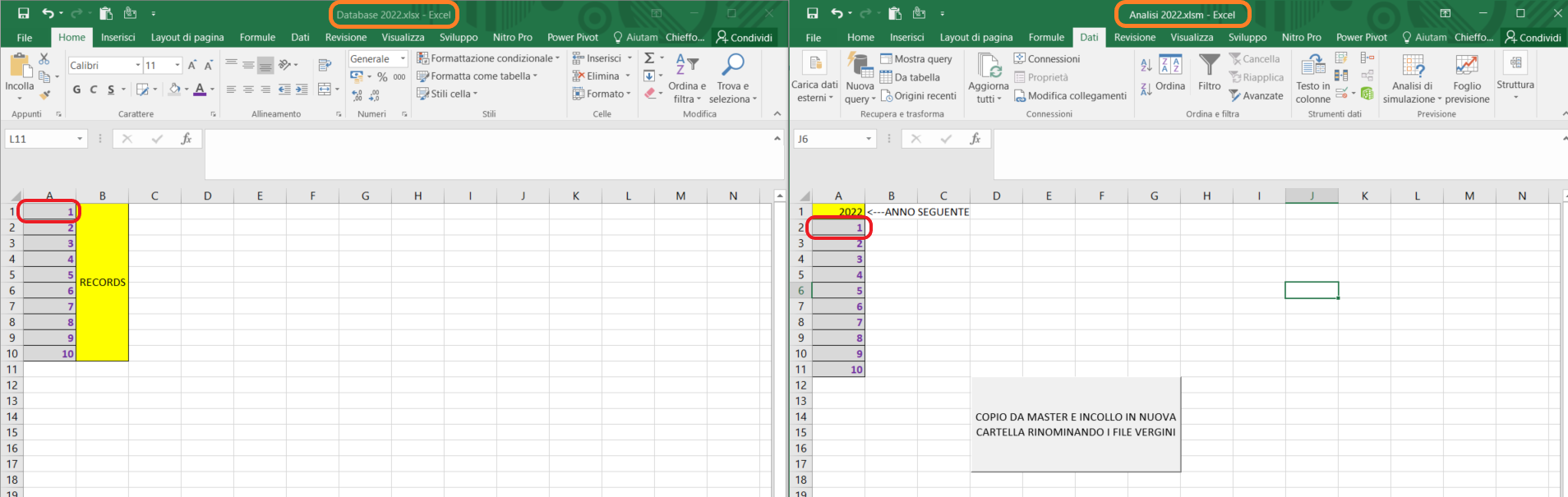Toggle align text right
Viewport: 1568px width, 497px height.
(x=265, y=90)
